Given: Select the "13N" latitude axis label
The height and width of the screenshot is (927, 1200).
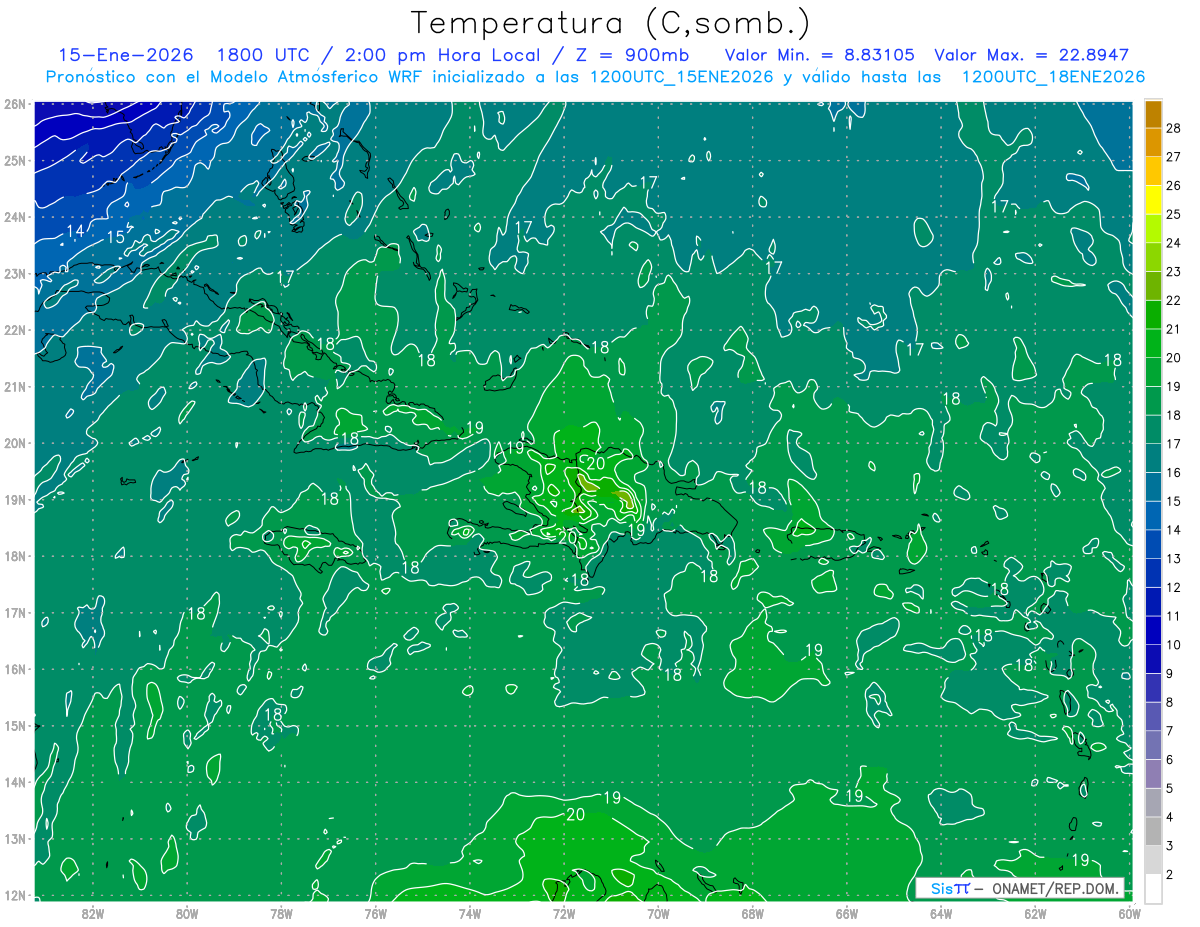Looking at the screenshot, I should pyautogui.click(x=14, y=838).
